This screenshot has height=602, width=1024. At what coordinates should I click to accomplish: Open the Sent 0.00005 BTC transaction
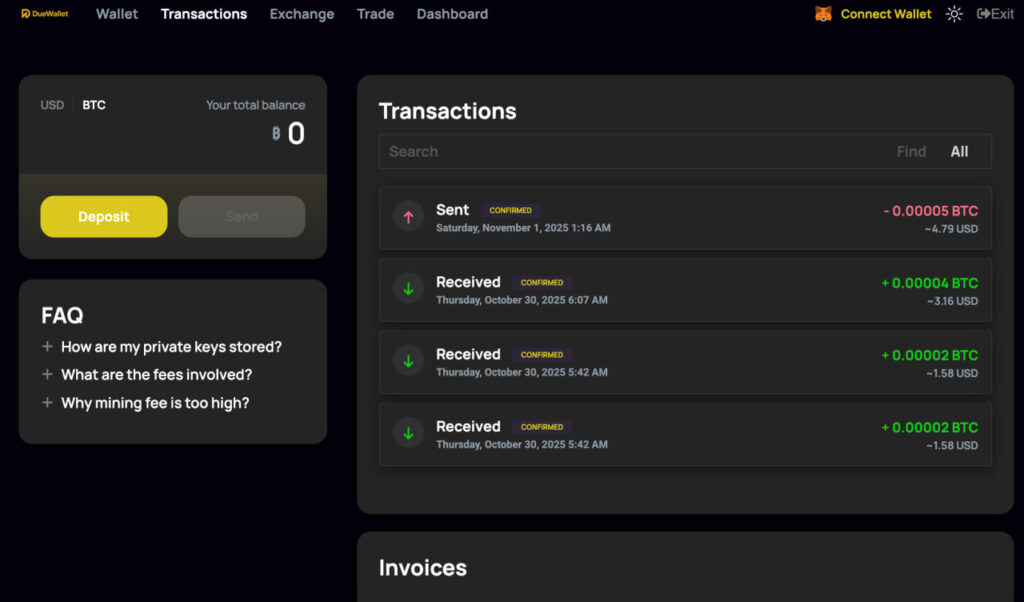click(x=685, y=218)
